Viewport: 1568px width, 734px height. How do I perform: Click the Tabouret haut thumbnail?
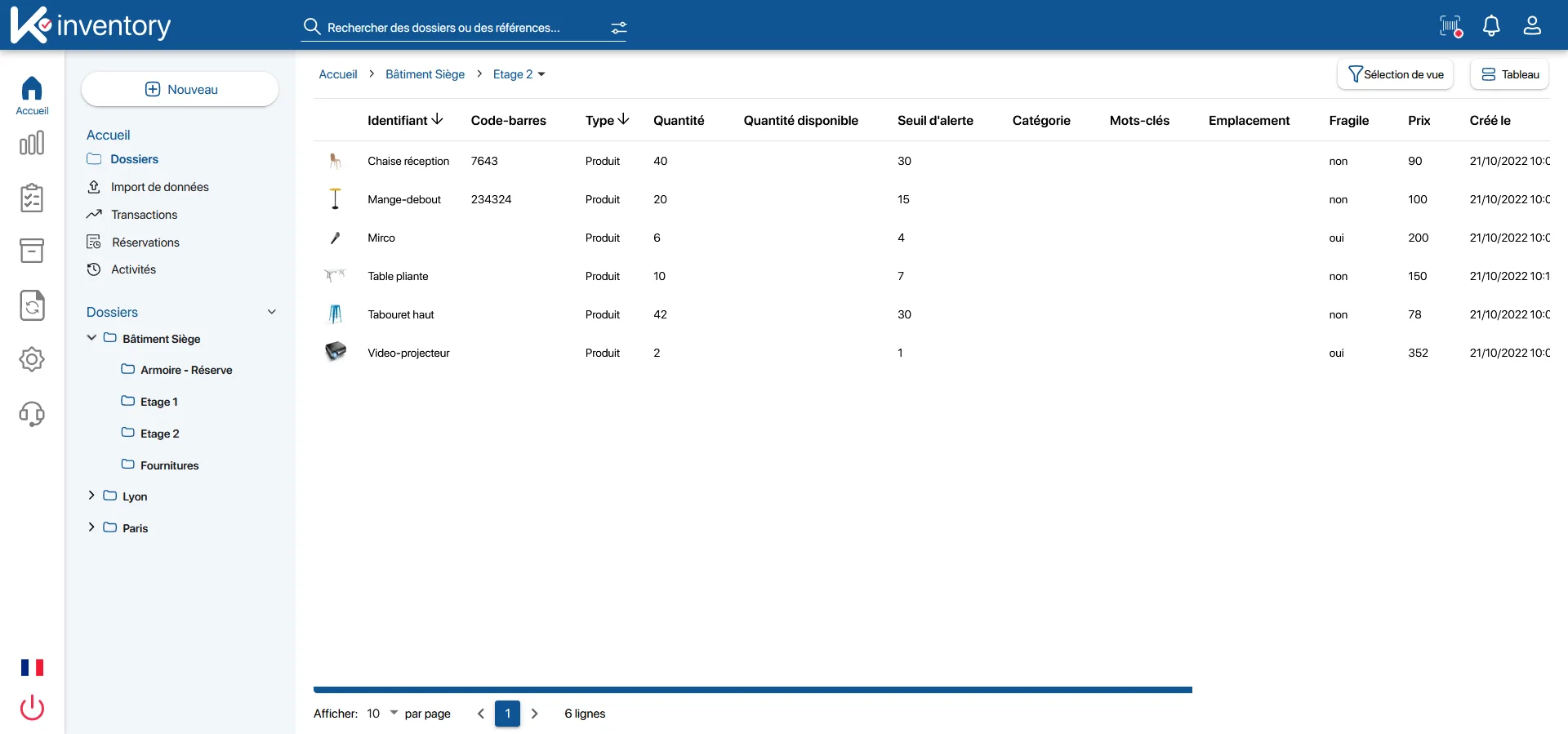click(335, 314)
